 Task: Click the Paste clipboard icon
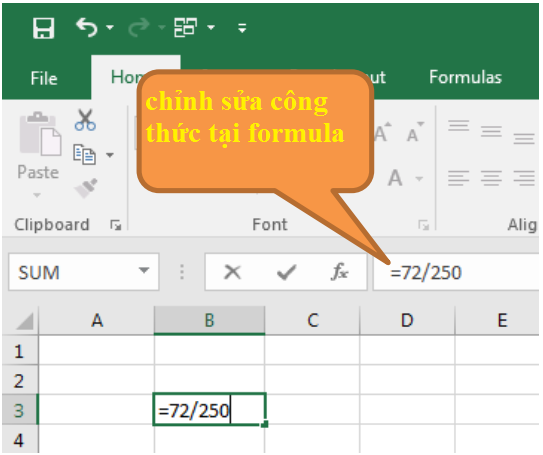click(x=40, y=134)
